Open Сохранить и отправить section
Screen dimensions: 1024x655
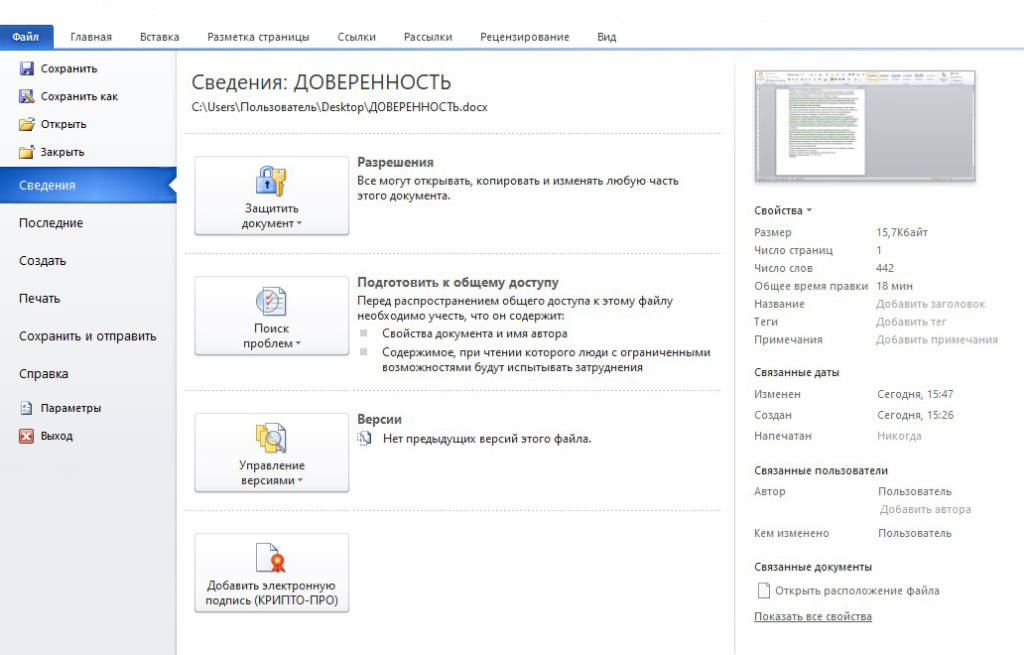coord(88,336)
